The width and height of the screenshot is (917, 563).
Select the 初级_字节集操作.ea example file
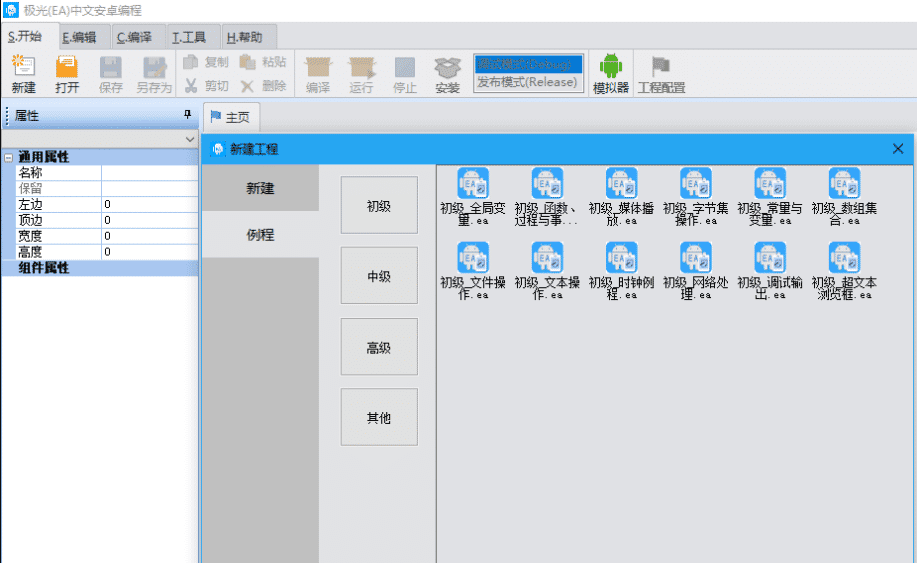click(x=695, y=196)
